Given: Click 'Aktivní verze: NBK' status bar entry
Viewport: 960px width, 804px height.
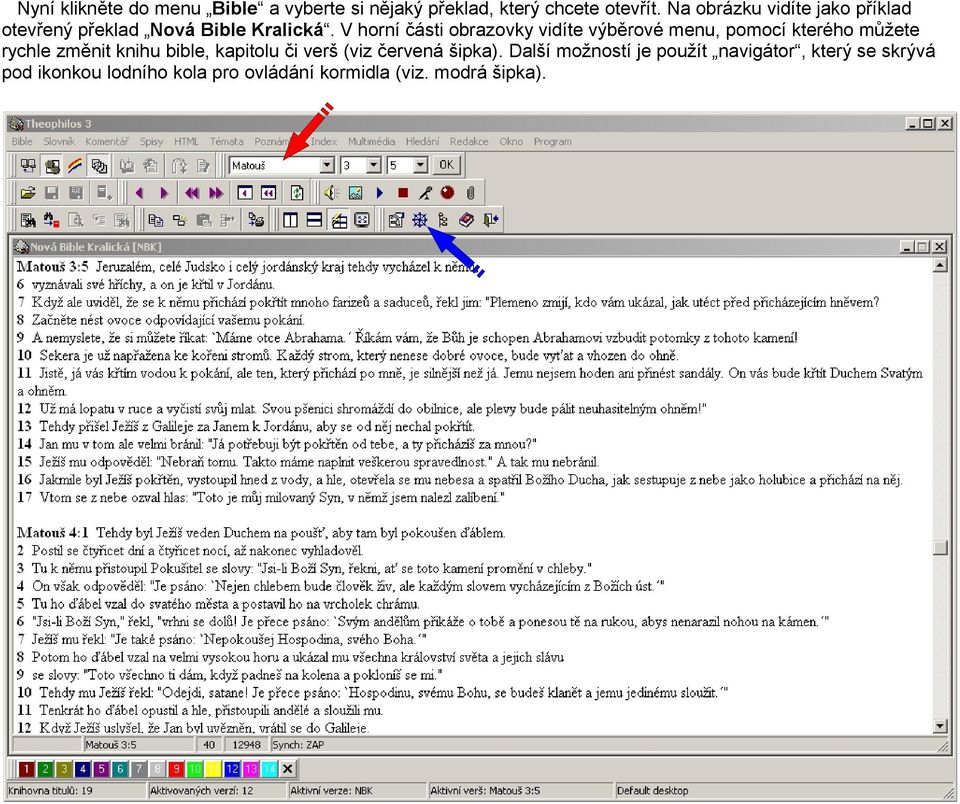Looking at the screenshot, I should tap(331, 791).
